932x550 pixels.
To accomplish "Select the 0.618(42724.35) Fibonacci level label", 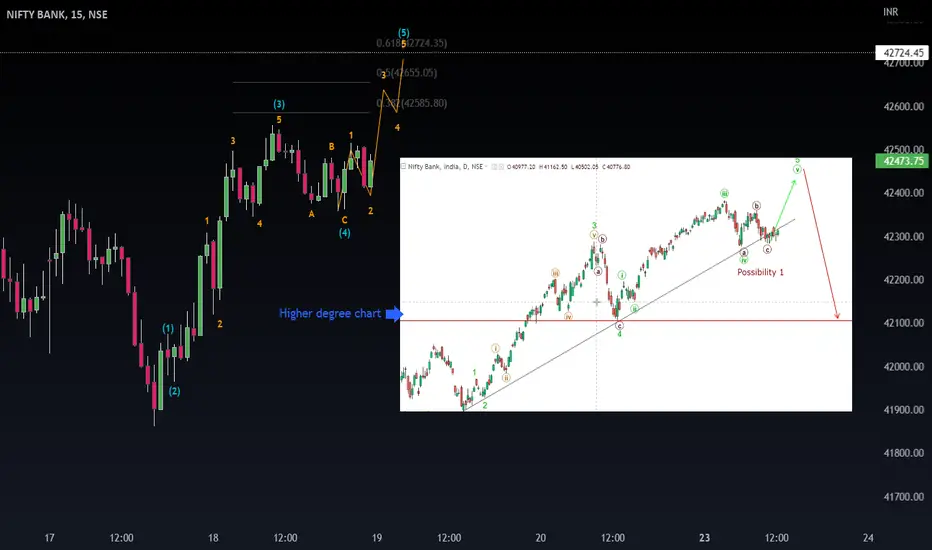I will (412, 43).
